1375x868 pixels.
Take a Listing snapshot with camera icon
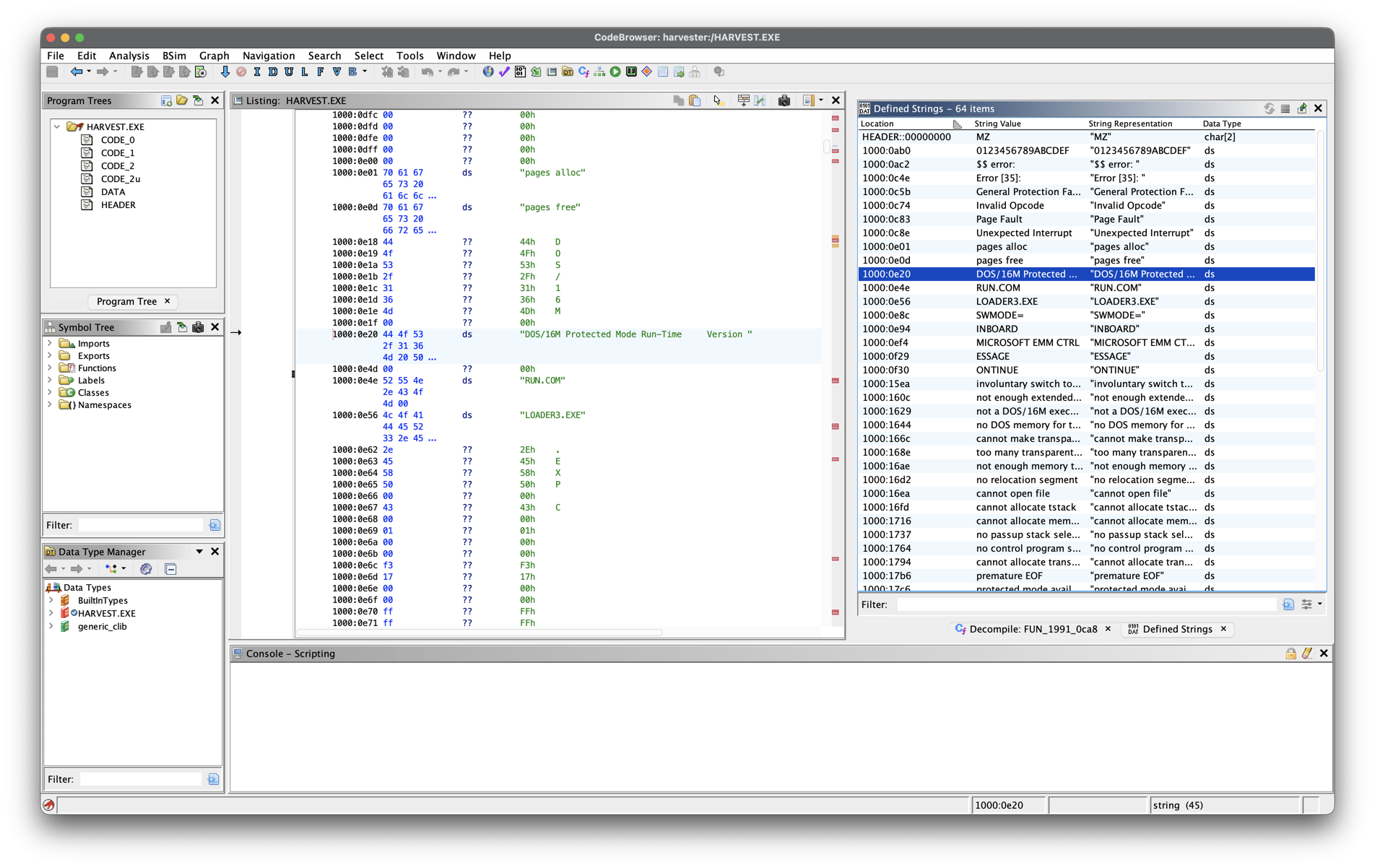(784, 100)
